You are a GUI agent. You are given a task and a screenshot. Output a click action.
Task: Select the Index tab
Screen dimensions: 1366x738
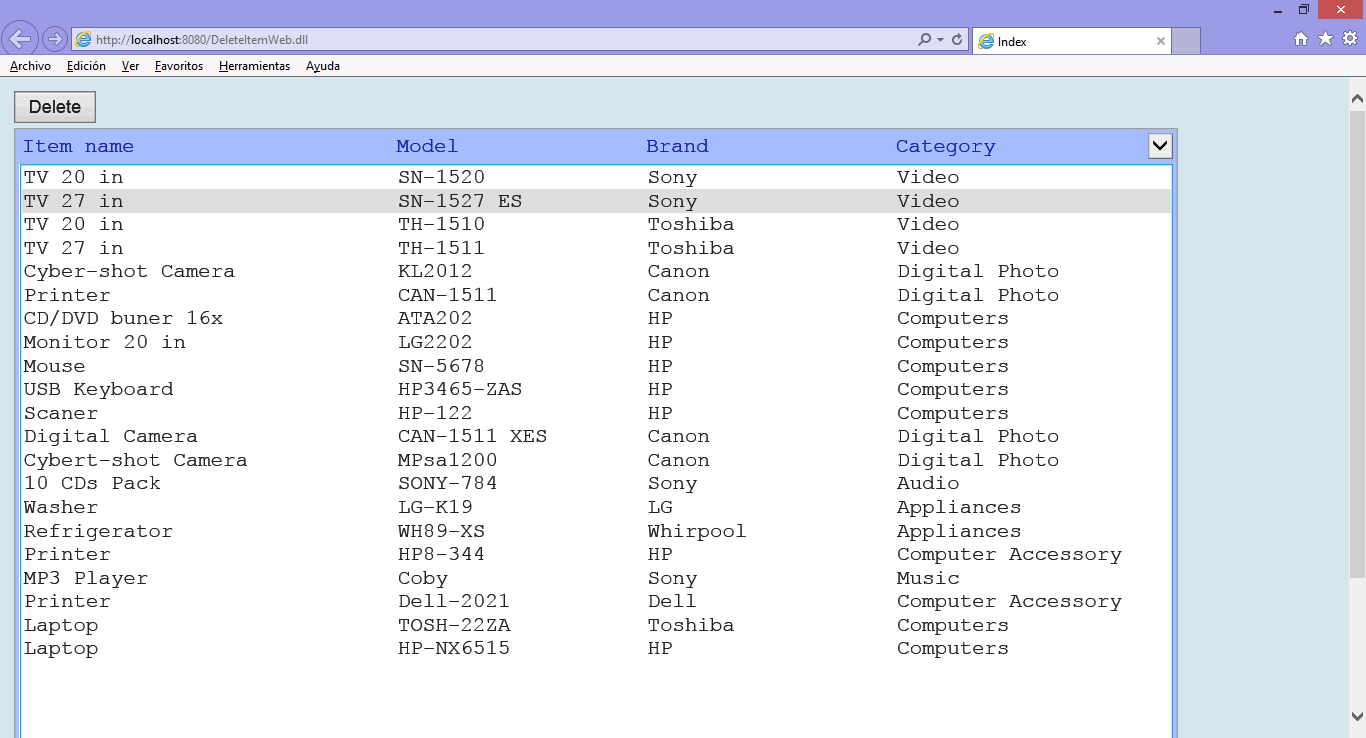[x=1071, y=41]
